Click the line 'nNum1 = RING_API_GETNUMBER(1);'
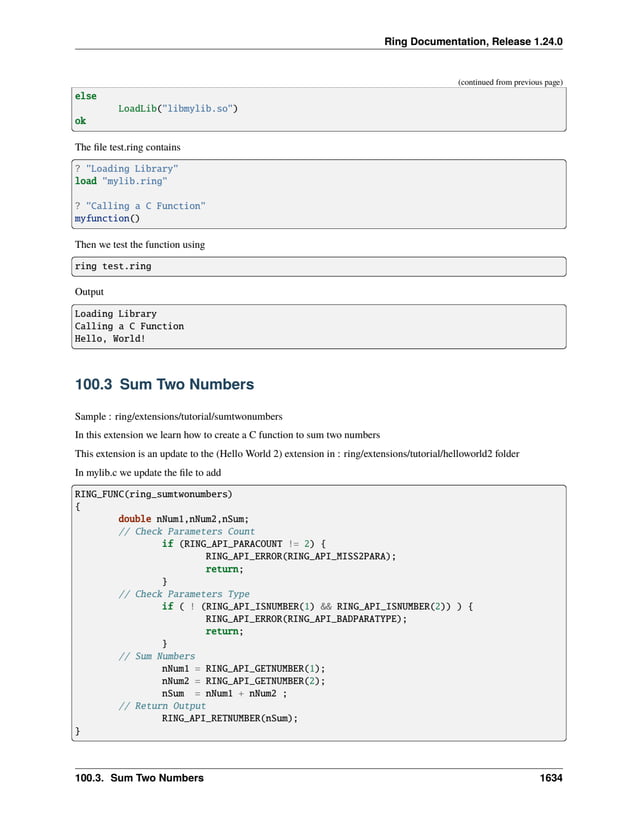Image resolution: width=638 pixels, height=825 pixels. pos(244,669)
